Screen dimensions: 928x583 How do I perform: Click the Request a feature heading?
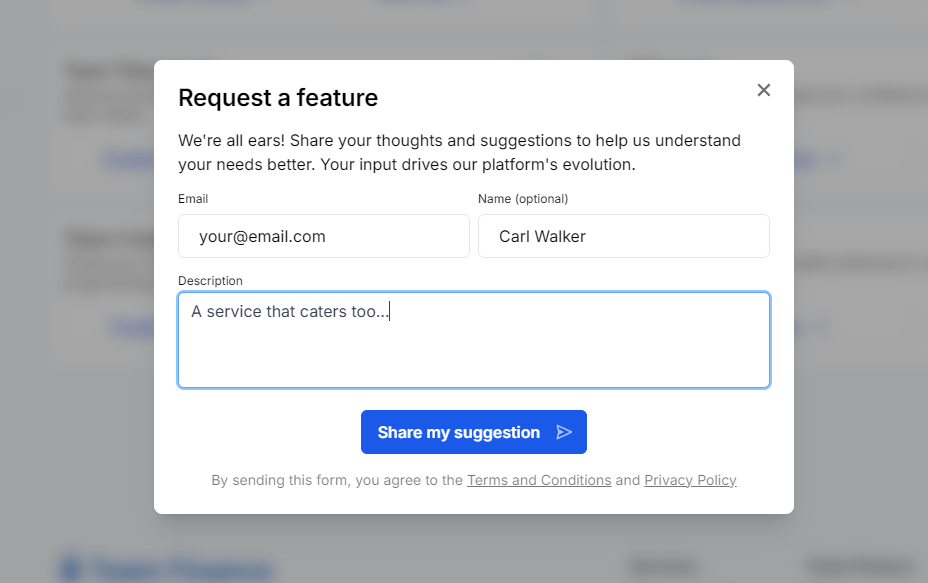point(278,98)
